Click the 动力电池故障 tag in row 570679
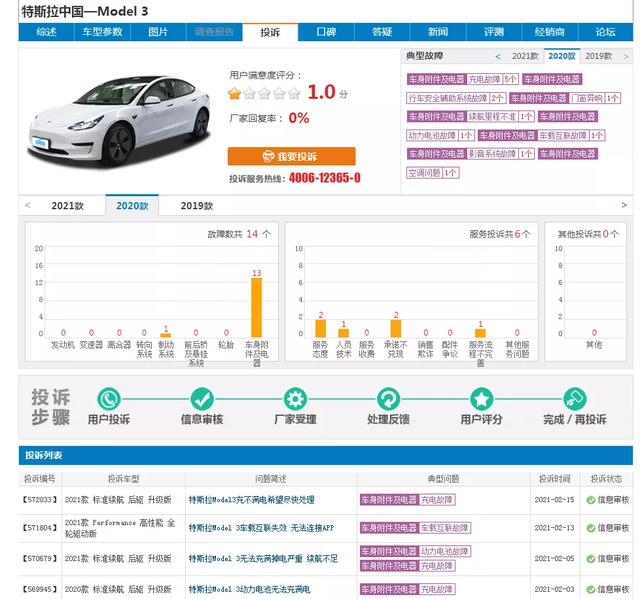Screen dimensions: 640x599 415,551
